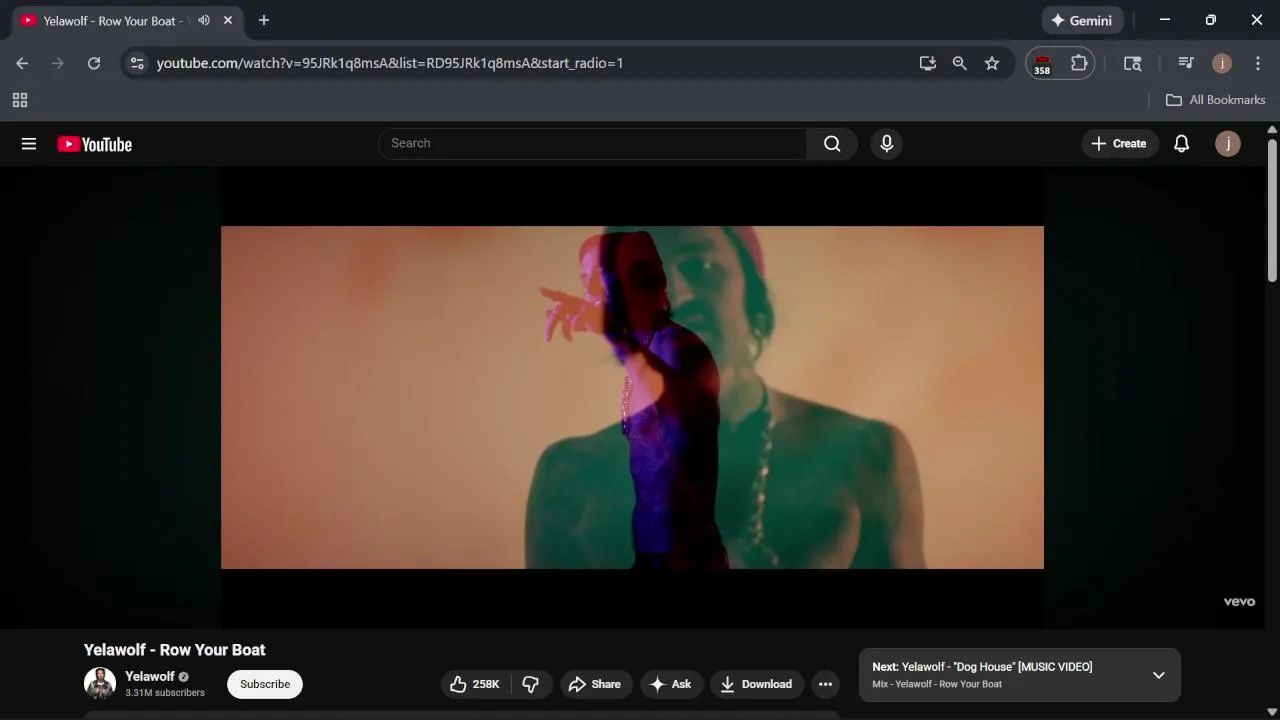Open the Yelawolf channel name link
The width and height of the screenshot is (1280, 720).
coord(150,676)
